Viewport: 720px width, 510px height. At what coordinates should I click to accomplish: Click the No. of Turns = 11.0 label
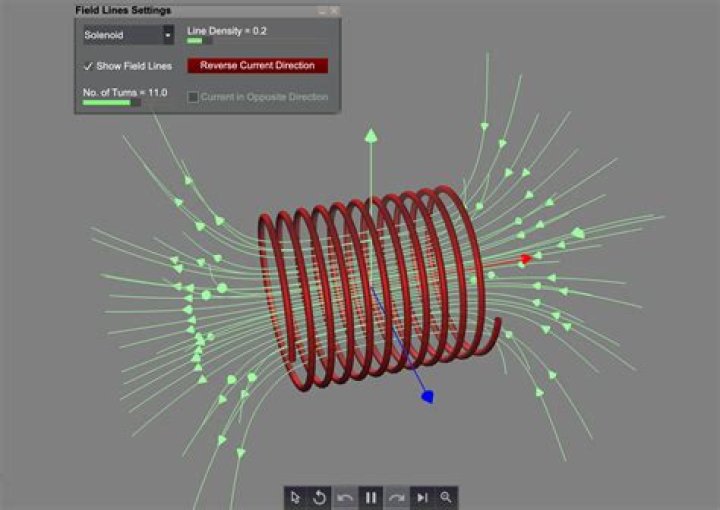pyautogui.click(x=125, y=92)
